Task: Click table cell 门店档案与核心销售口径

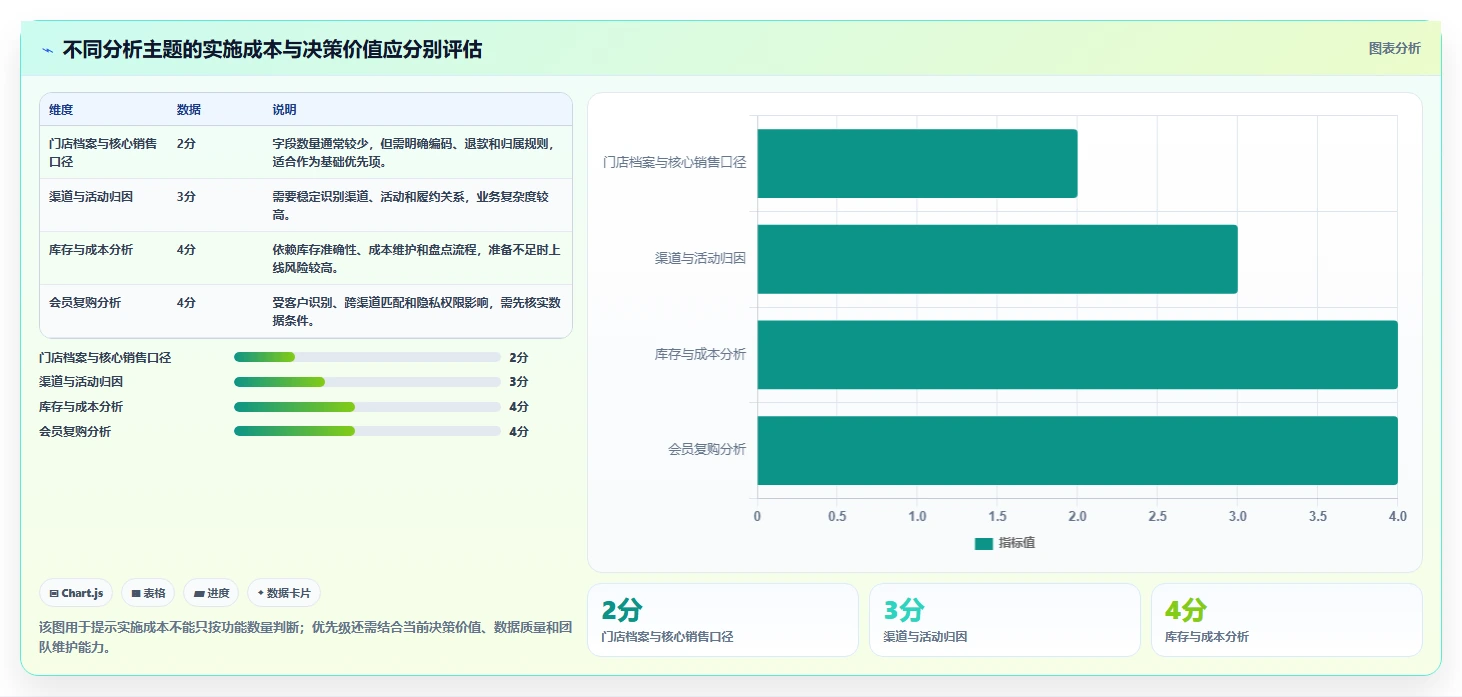Action: pos(104,152)
